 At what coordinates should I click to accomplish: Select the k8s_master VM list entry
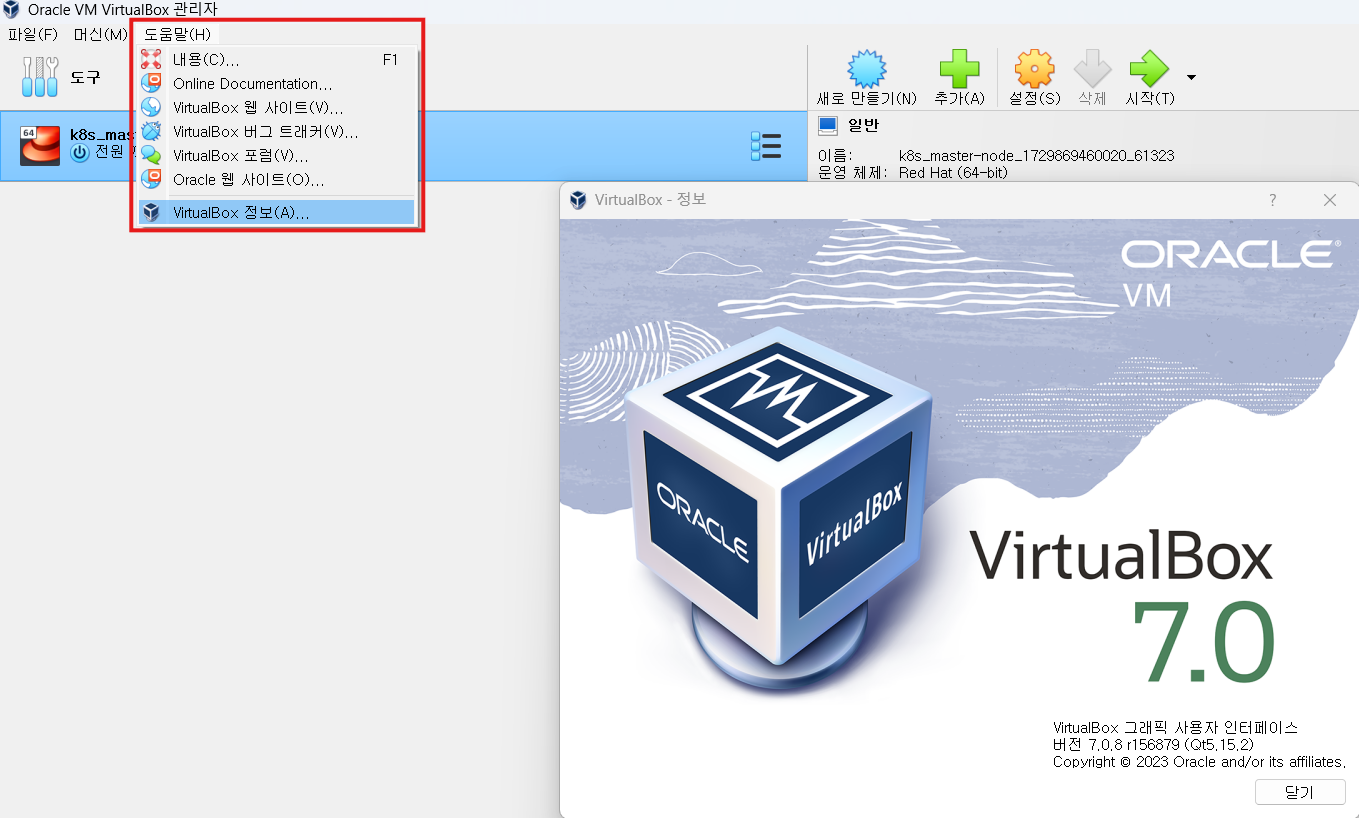coord(403,146)
